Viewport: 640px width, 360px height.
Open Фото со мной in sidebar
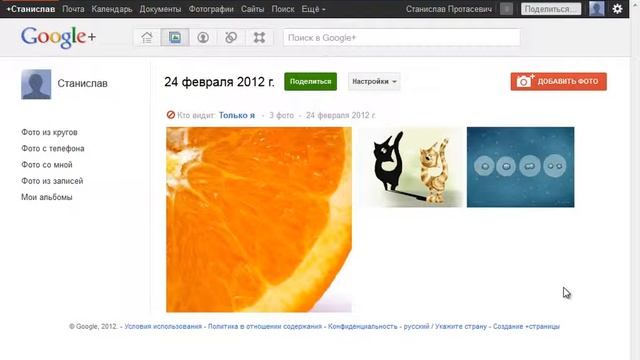pyautogui.click(x=47, y=164)
